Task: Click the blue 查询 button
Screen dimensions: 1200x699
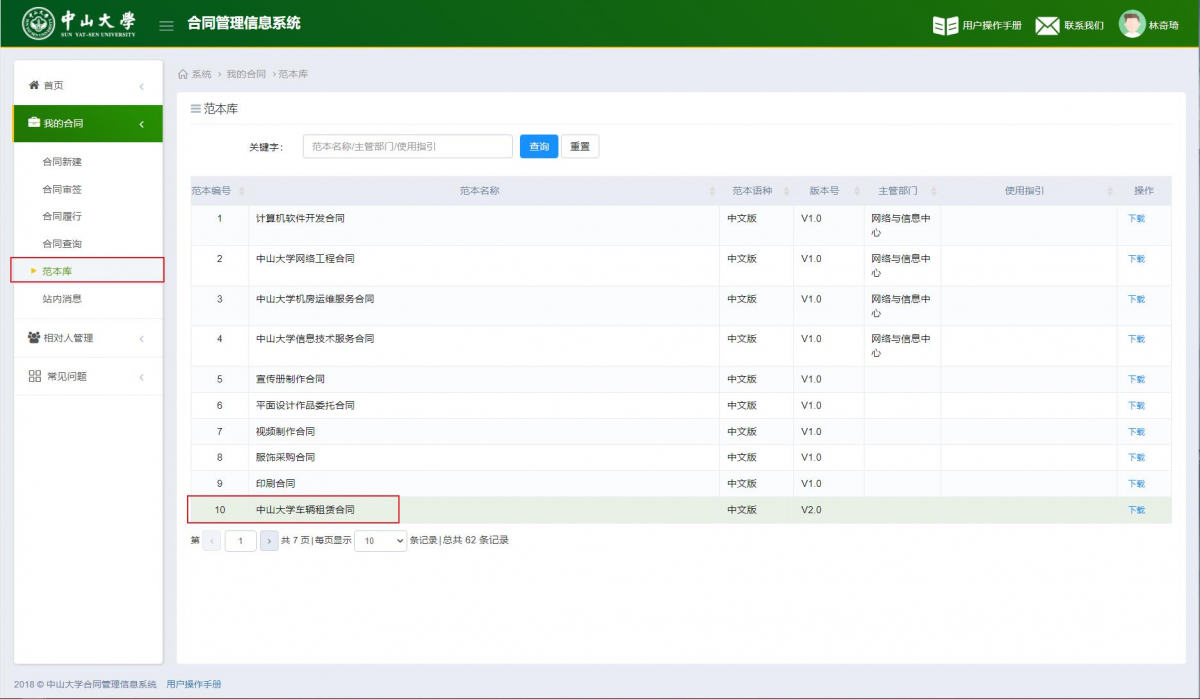Action: [539, 147]
